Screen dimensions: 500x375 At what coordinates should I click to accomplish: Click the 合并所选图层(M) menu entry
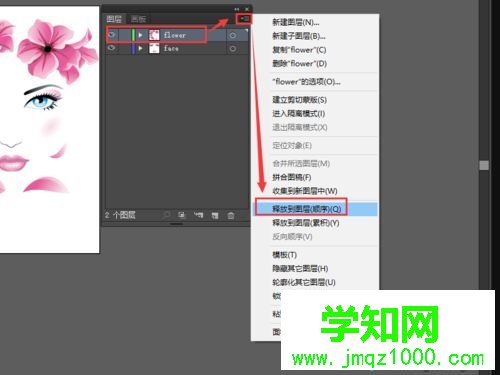[x=301, y=164]
